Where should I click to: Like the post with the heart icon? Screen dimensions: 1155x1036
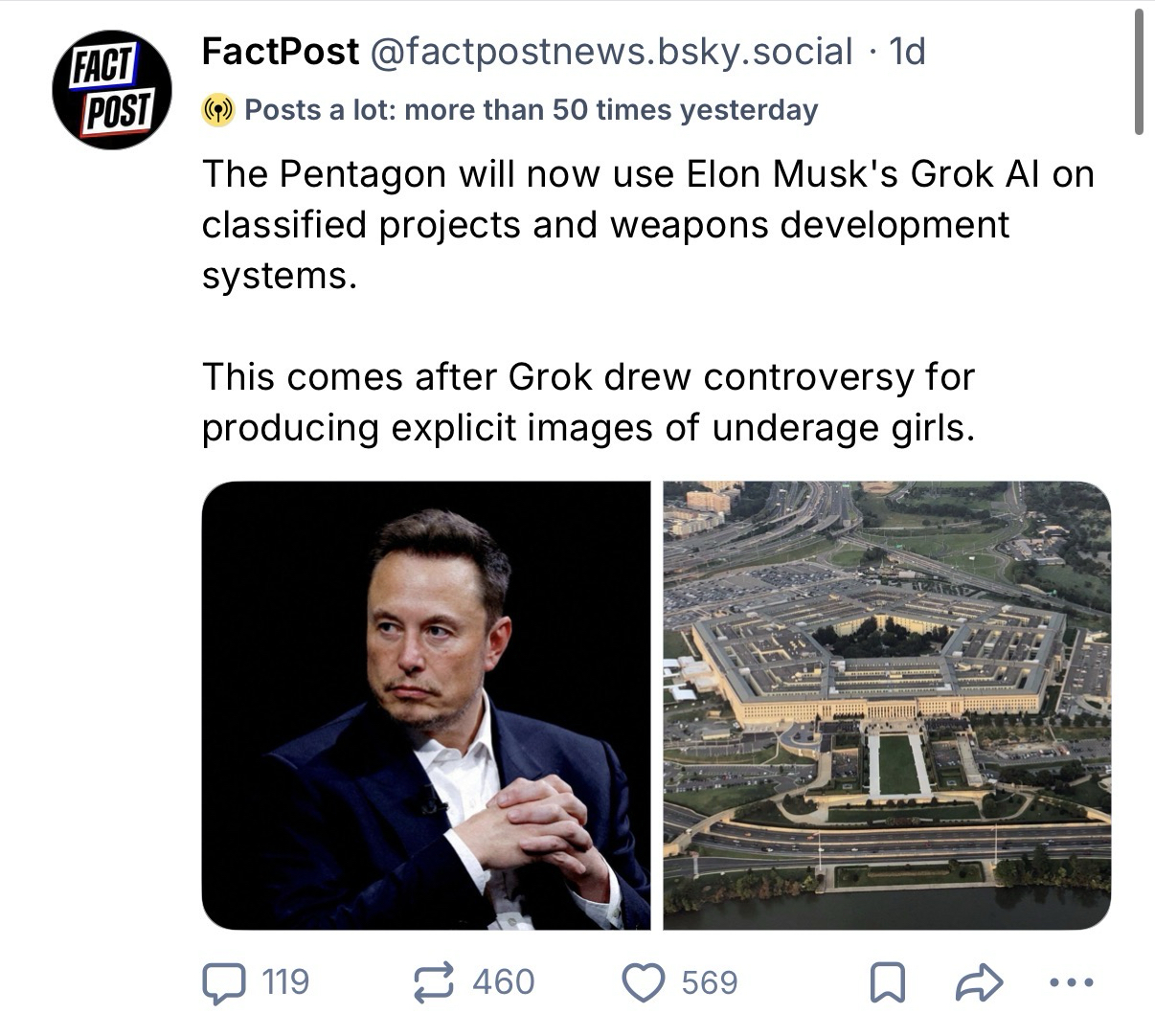[x=644, y=982]
